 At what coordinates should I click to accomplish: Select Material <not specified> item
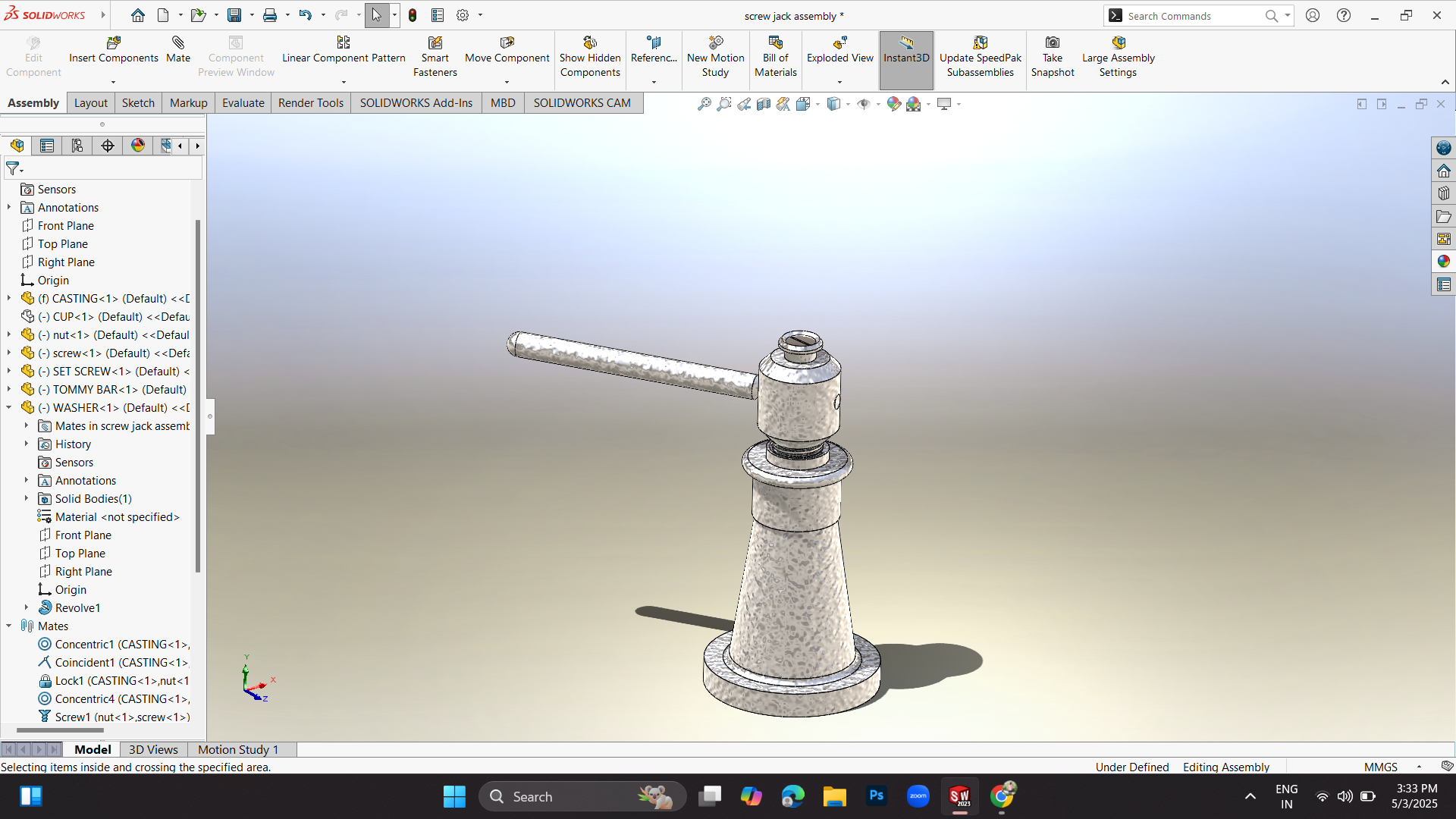(x=108, y=516)
